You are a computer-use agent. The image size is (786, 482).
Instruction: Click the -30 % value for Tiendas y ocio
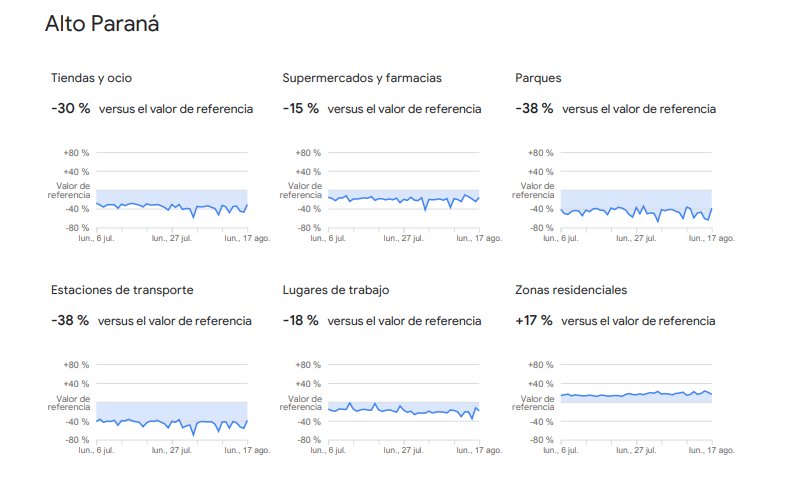(70, 108)
